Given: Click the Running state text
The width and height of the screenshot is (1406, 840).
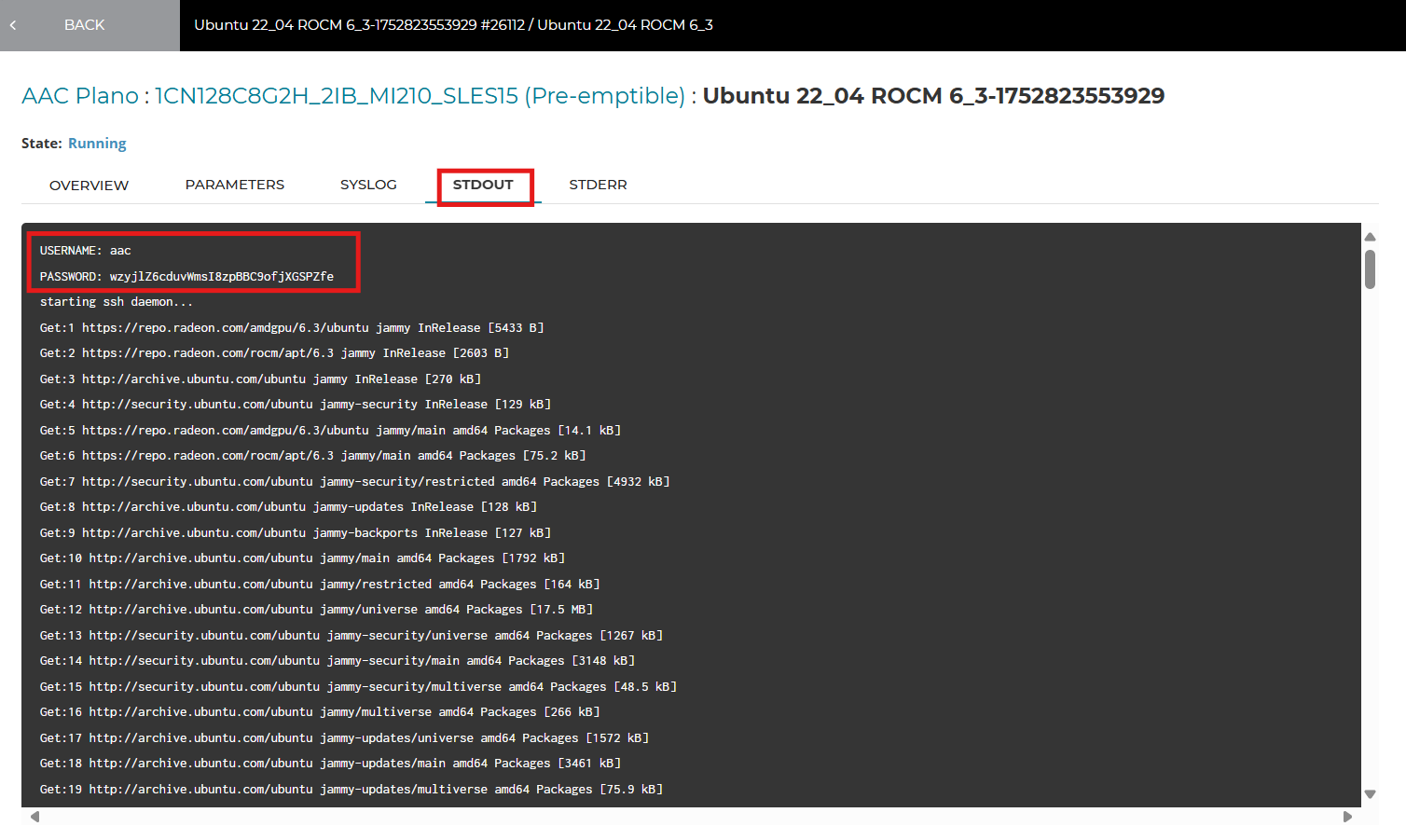Looking at the screenshot, I should click(97, 144).
